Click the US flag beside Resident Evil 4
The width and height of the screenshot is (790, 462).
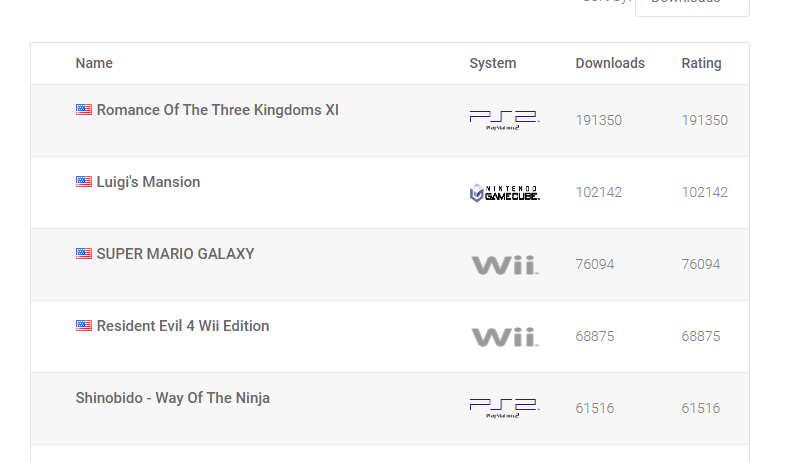click(x=84, y=326)
